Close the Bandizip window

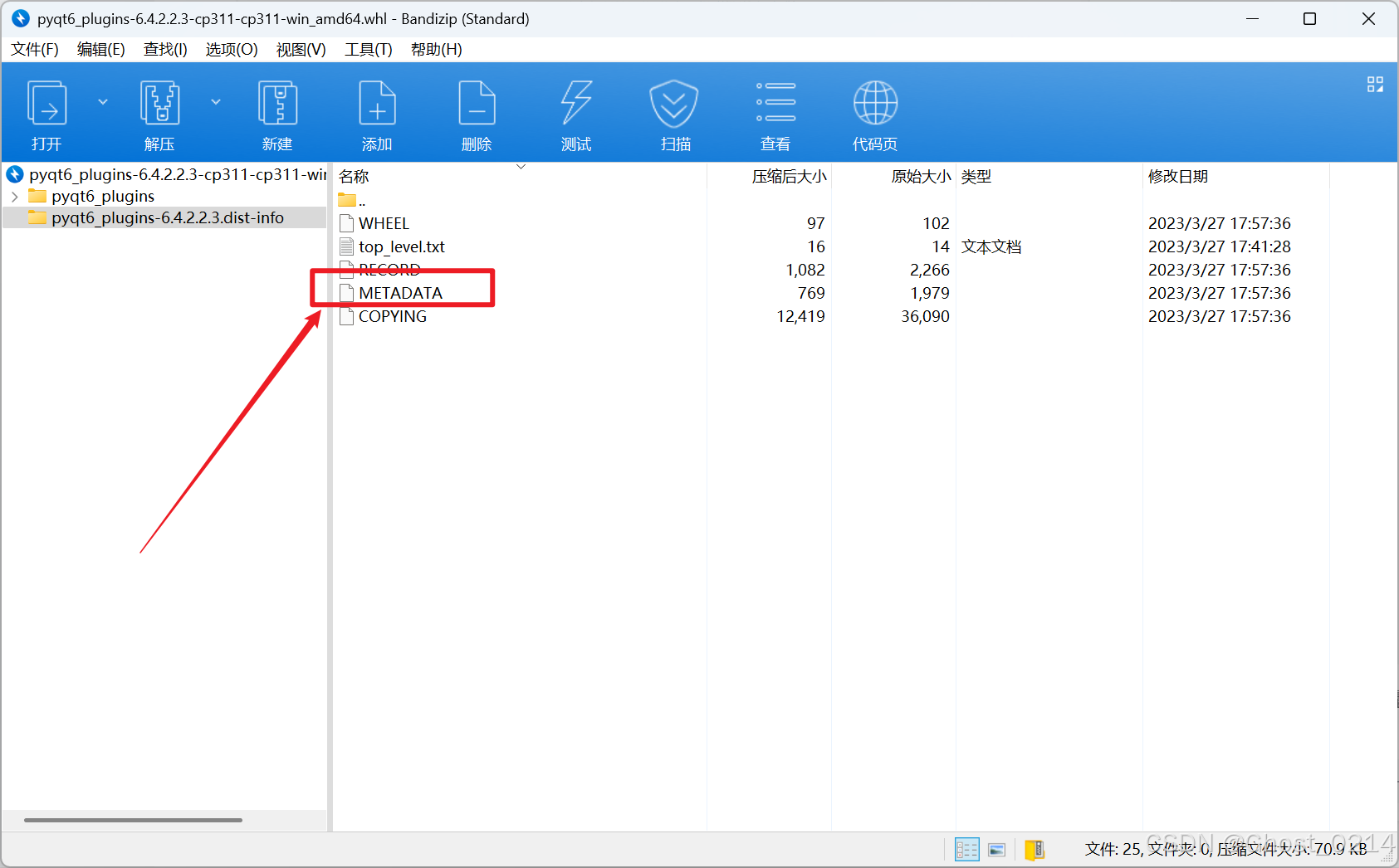tap(1369, 18)
